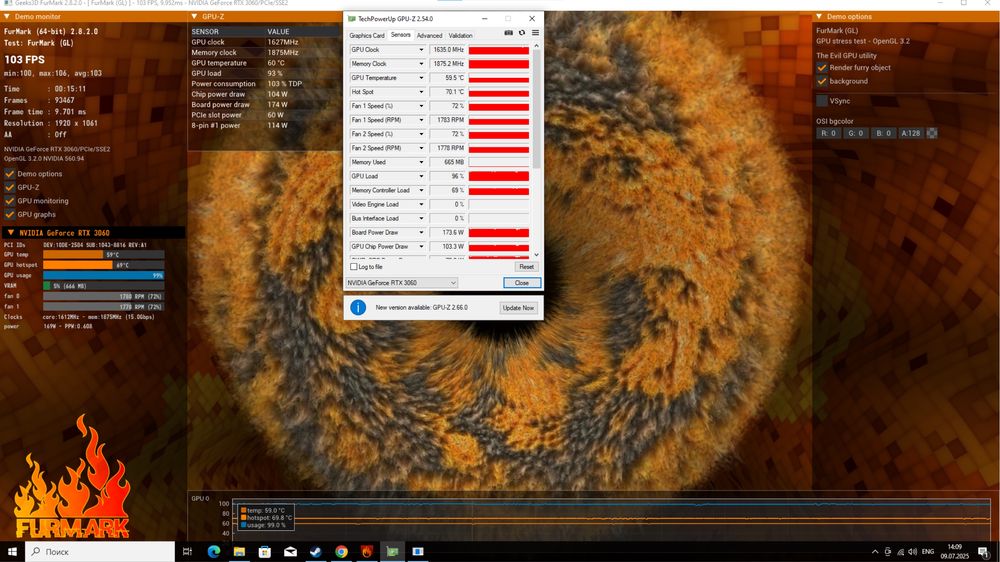Collapse the Demo monitor panel
This screenshot has height=562, width=1000.
tap(6, 17)
